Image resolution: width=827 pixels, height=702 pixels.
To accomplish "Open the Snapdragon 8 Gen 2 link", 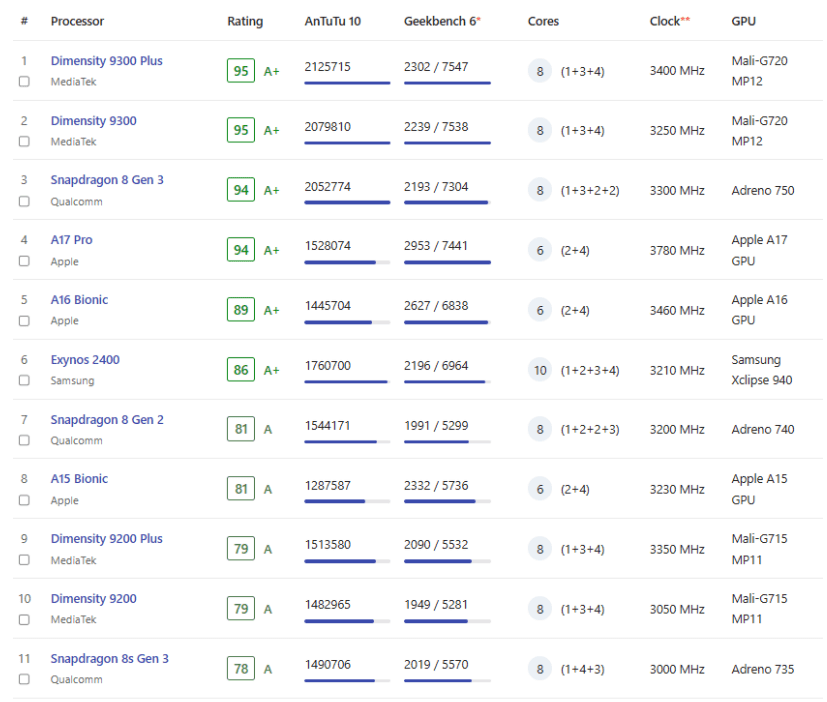I will point(107,420).
